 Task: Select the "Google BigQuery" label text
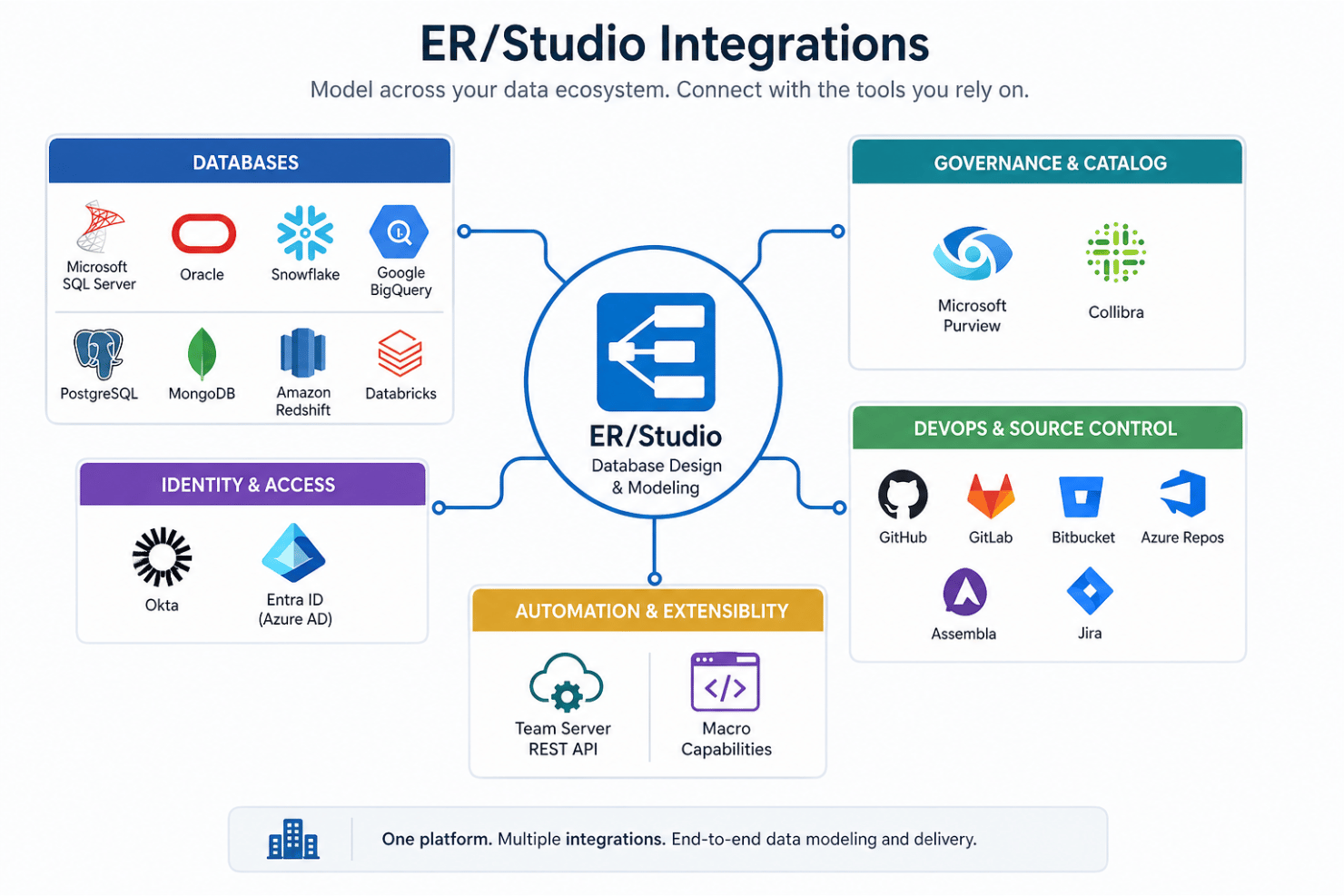[400, 281]
